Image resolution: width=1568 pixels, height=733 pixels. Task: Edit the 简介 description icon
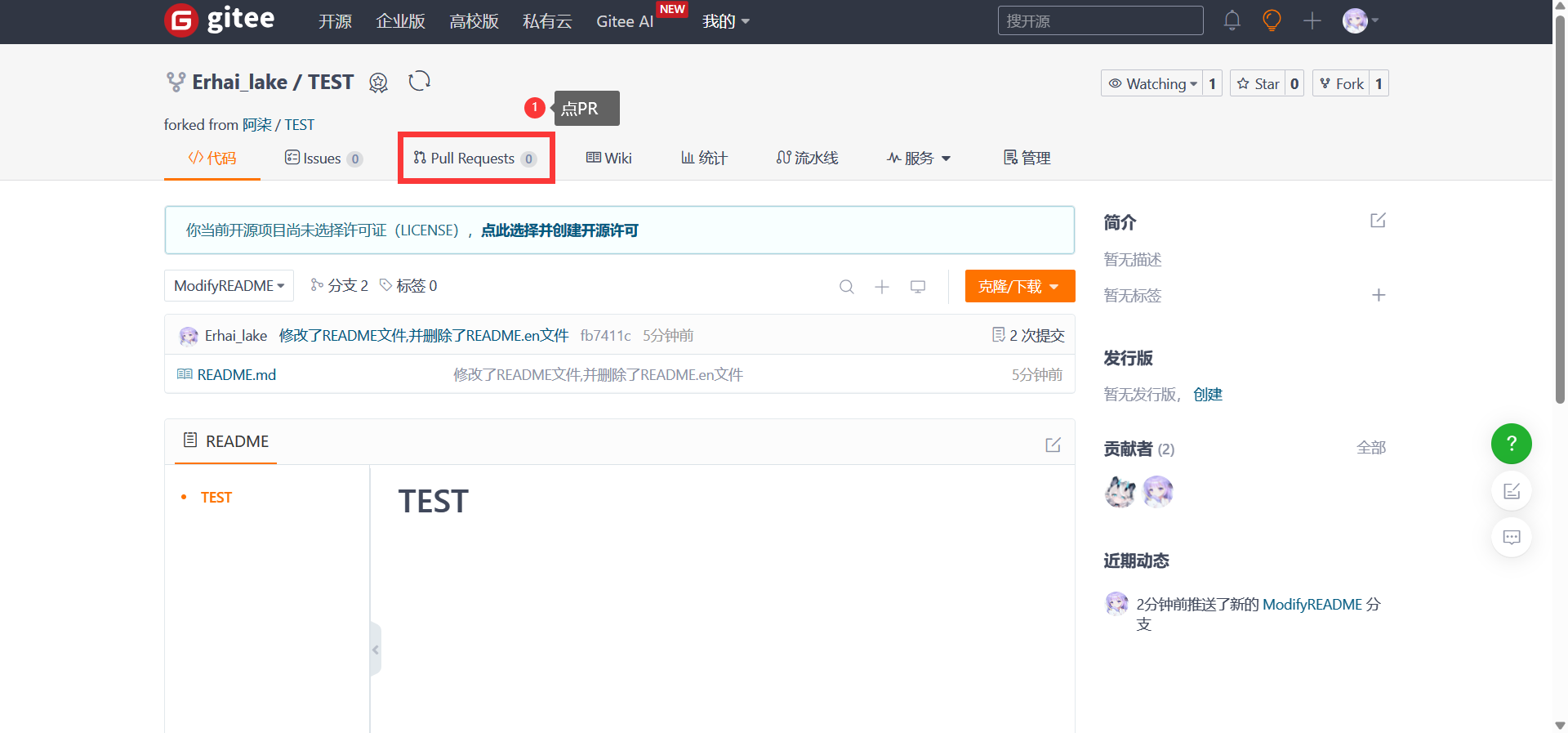(x=1378, y=221)
